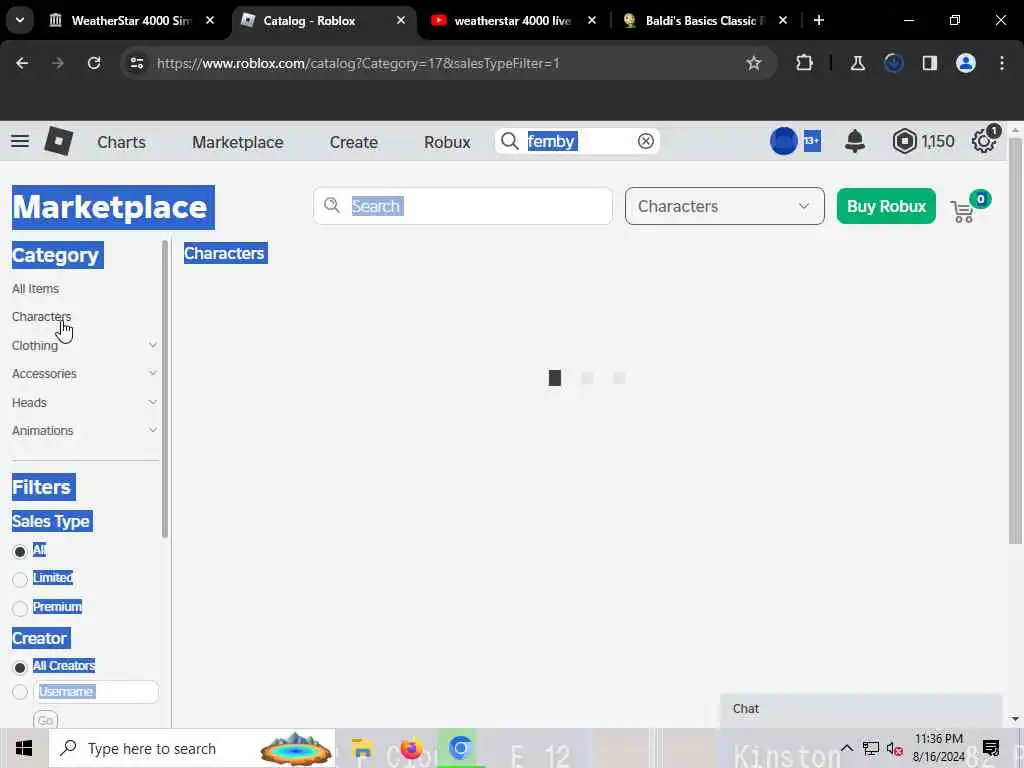Switch to weatherstar 4000 live YouTube tab
The width and height of the screenshot is (1024, 768).
503,20
